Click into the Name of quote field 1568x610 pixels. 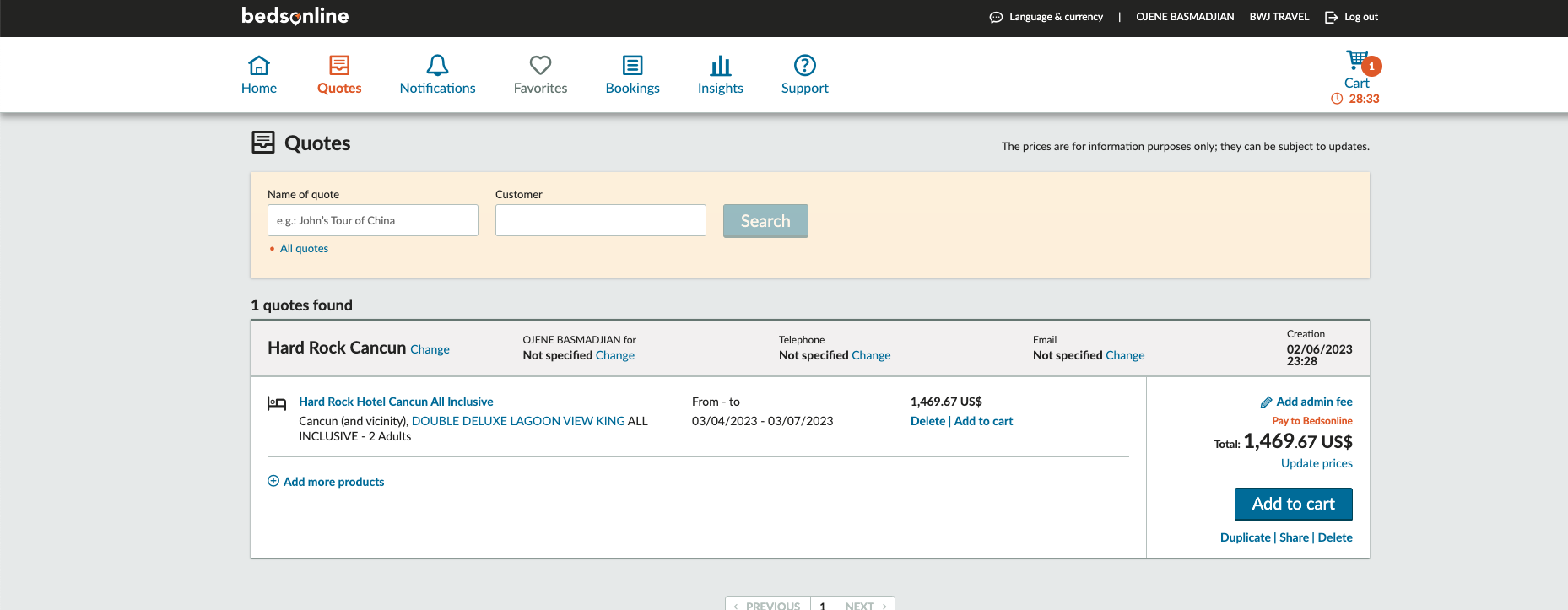tap(373, 220)
